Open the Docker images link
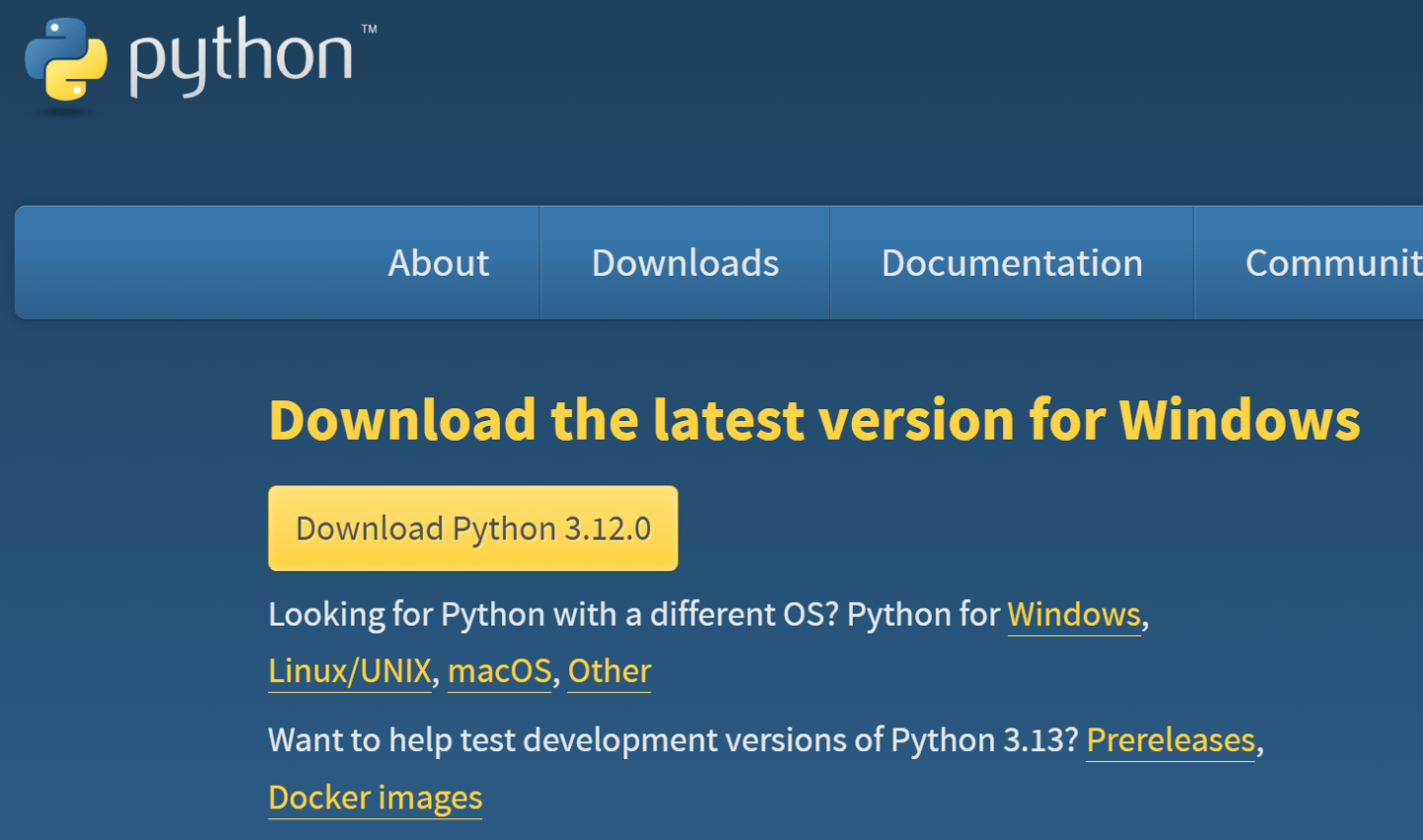Image resolution: width=1423 pixels, height=840 pixels. (376, 798)
